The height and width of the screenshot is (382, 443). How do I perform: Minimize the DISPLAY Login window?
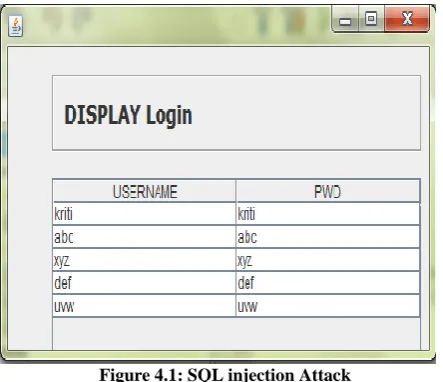(x=345, y=19)
